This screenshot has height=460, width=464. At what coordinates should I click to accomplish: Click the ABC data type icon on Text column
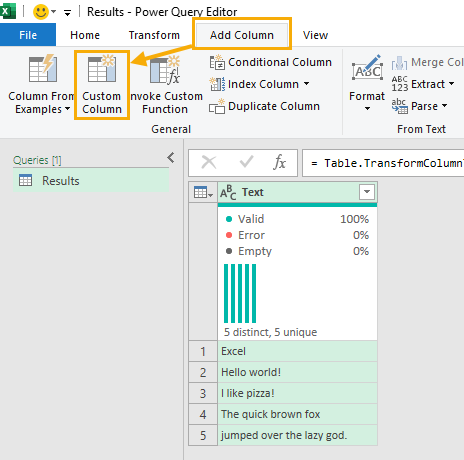(x=228, y=192)
